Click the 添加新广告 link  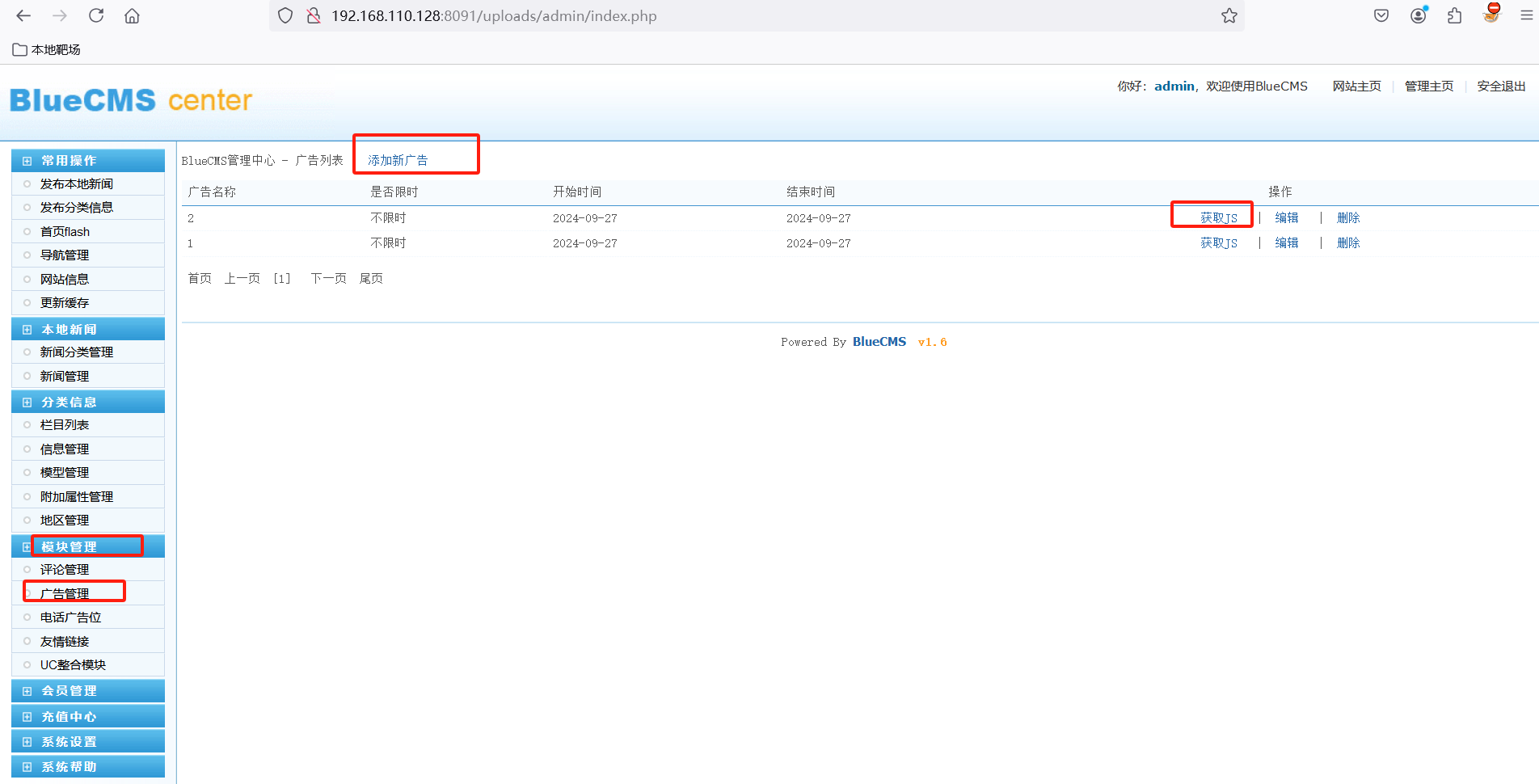click(398, 161)
